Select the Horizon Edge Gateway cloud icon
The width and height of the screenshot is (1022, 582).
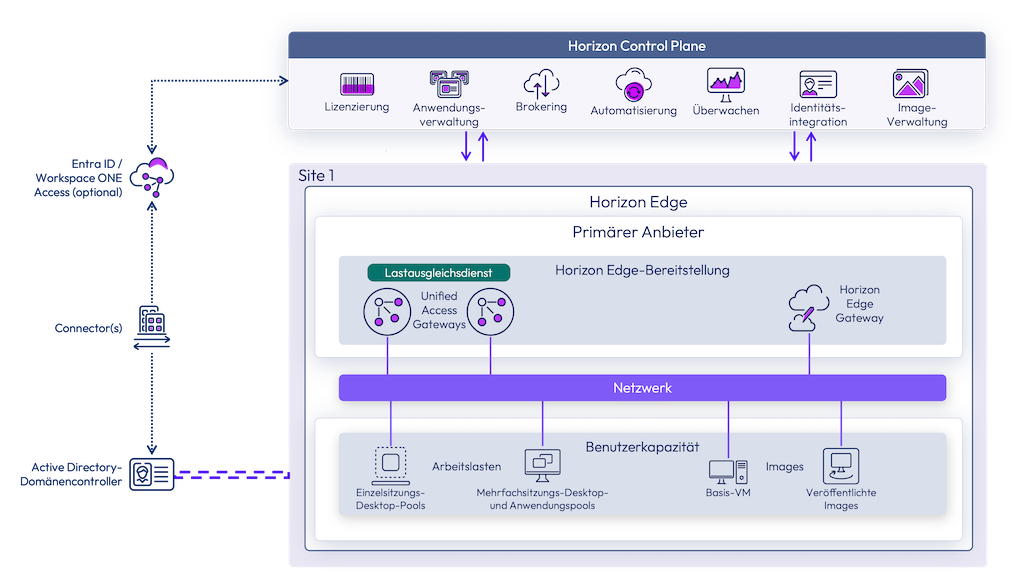[x=809, y=308]
